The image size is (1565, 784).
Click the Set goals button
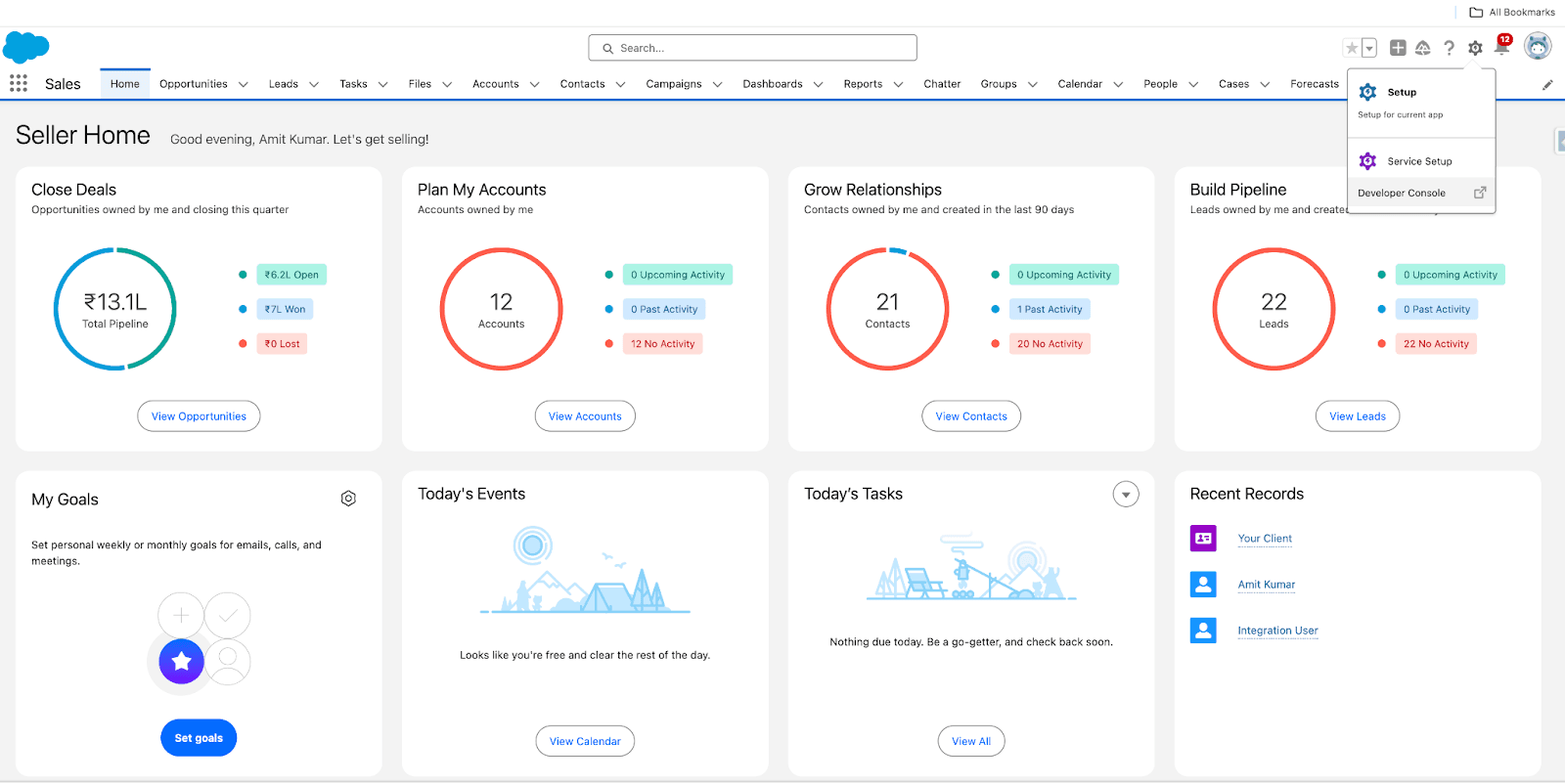coord(199,738)
